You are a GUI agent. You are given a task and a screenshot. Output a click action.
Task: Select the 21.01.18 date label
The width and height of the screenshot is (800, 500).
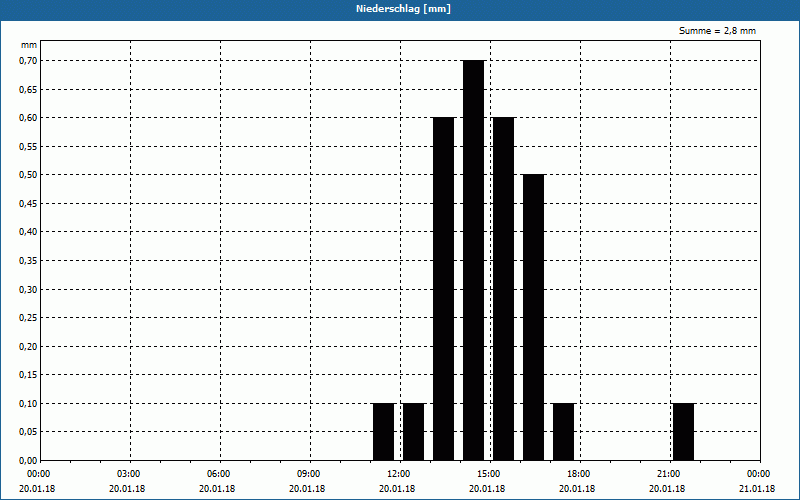(757, 489)
